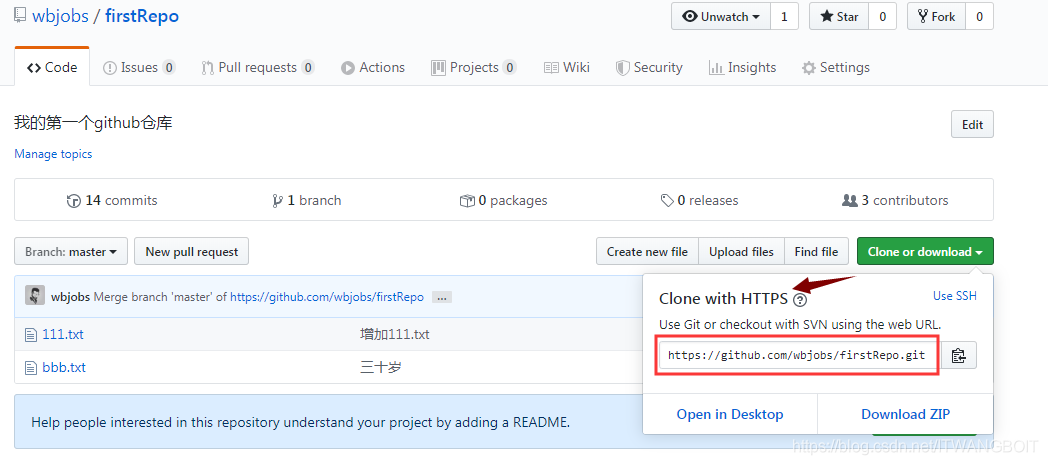Click New pull request button
Screen dimensions: 1048x465
point(192,252)
